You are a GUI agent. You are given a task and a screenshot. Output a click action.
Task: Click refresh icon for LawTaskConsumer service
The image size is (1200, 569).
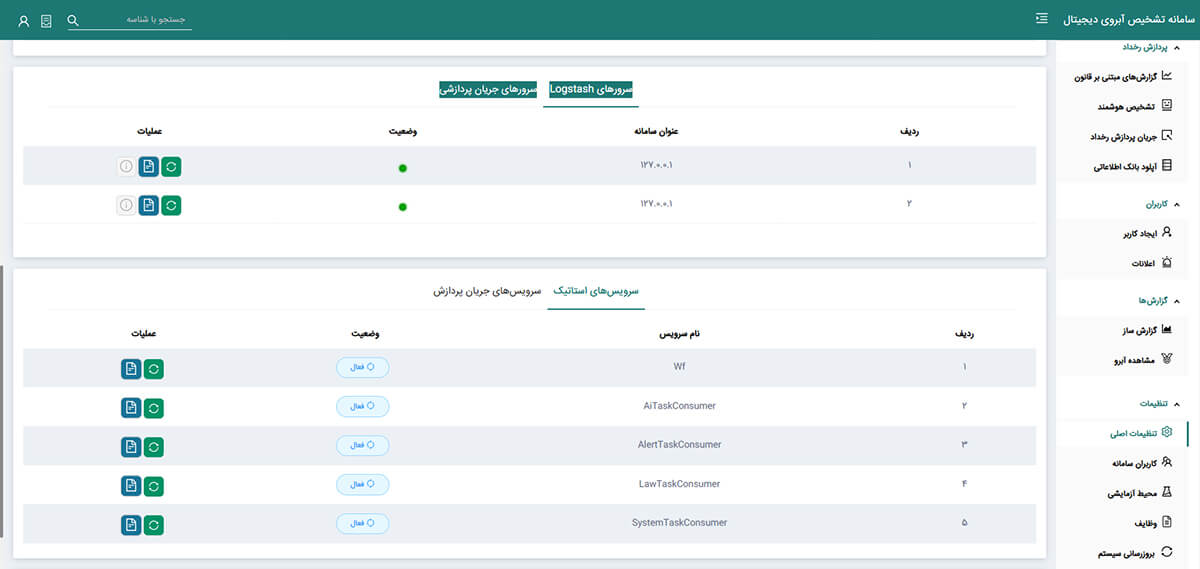153,485
